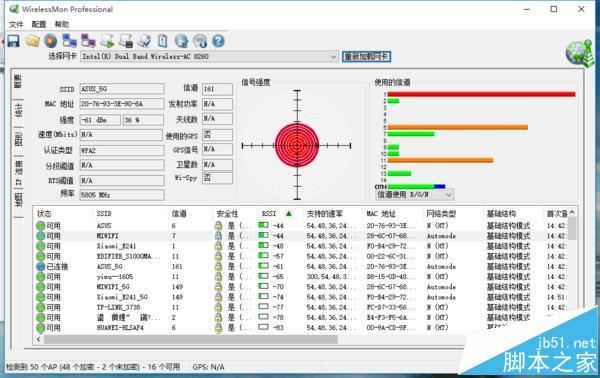This screenshot has width=600, height=378.
Task: Open help with the blue question mark icon
Action: click(x=218, y=41)
